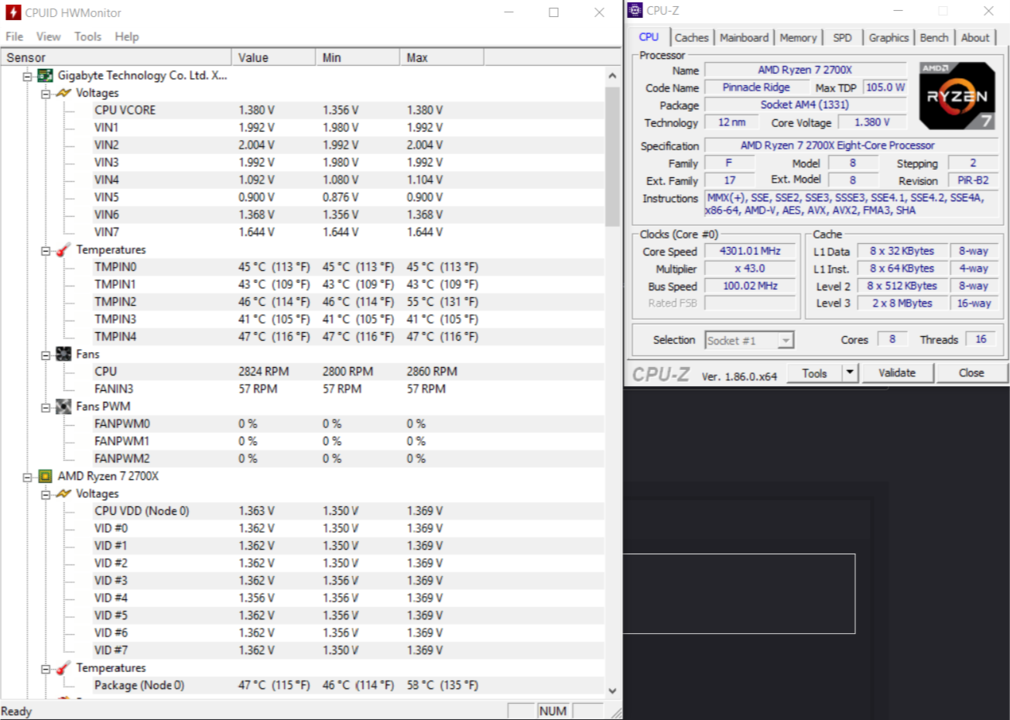Image resolution: width=1010 pixels, height=720 pixels.
Task: Select the CPU tab in CPU-Z
Action: (x=649, y=37)
